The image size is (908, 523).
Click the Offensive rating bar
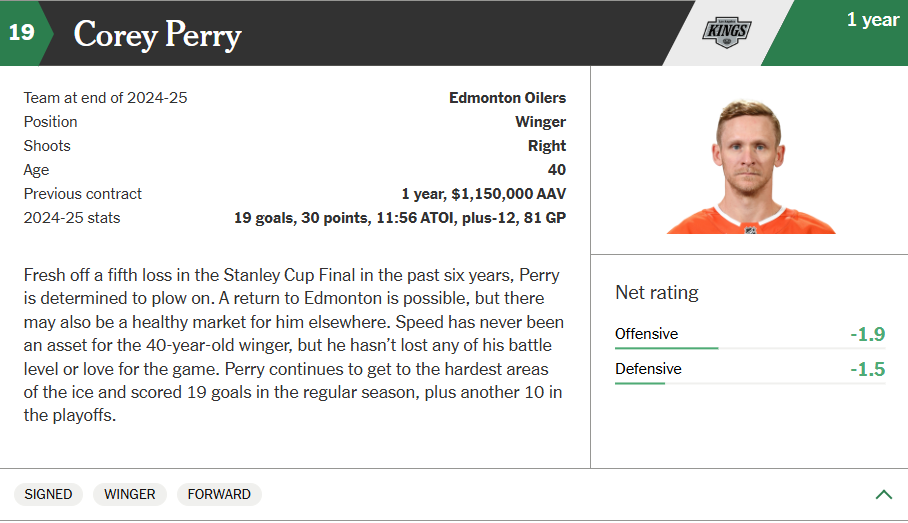[x=750, y=348]
